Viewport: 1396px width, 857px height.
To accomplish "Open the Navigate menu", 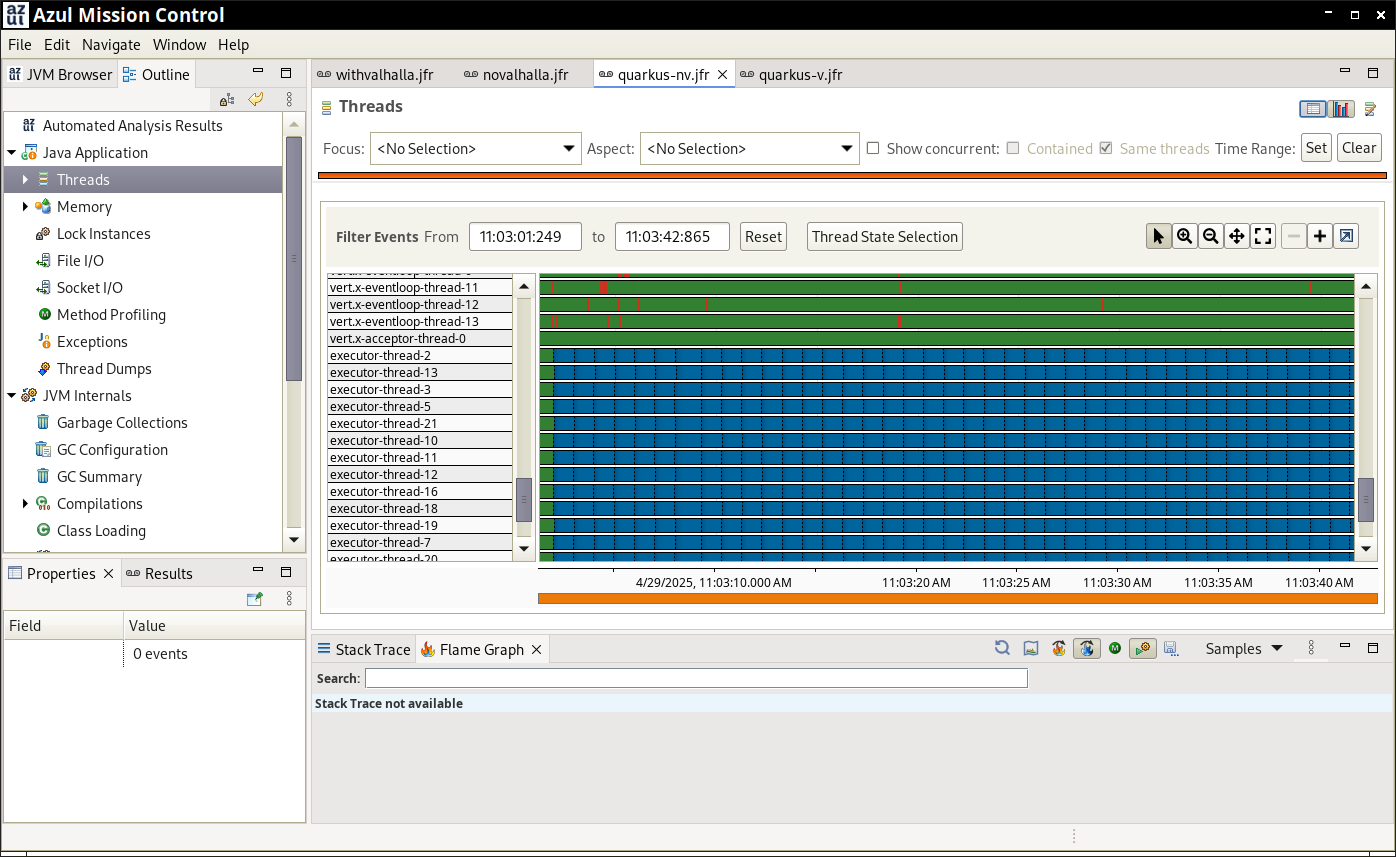I will point(111,45).
